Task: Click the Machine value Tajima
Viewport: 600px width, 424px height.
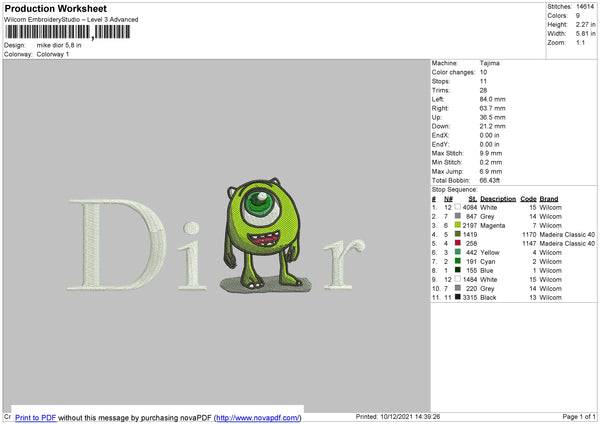Action: coord(489,63)
